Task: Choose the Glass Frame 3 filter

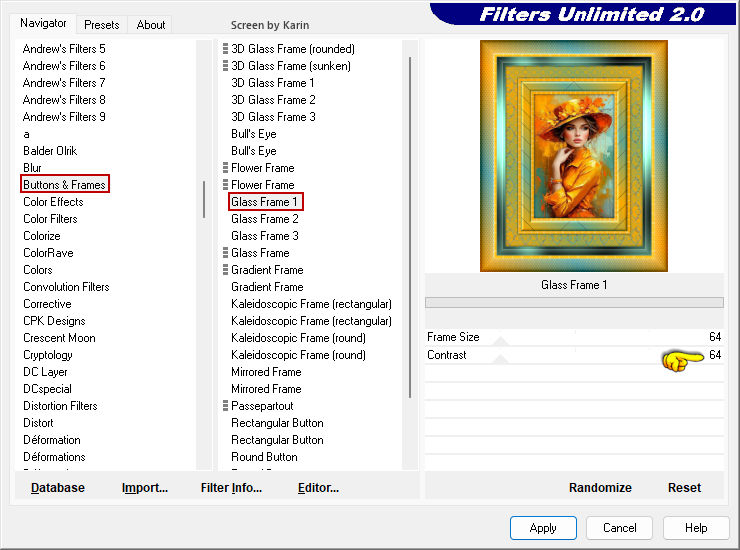Action: [265, 236]
